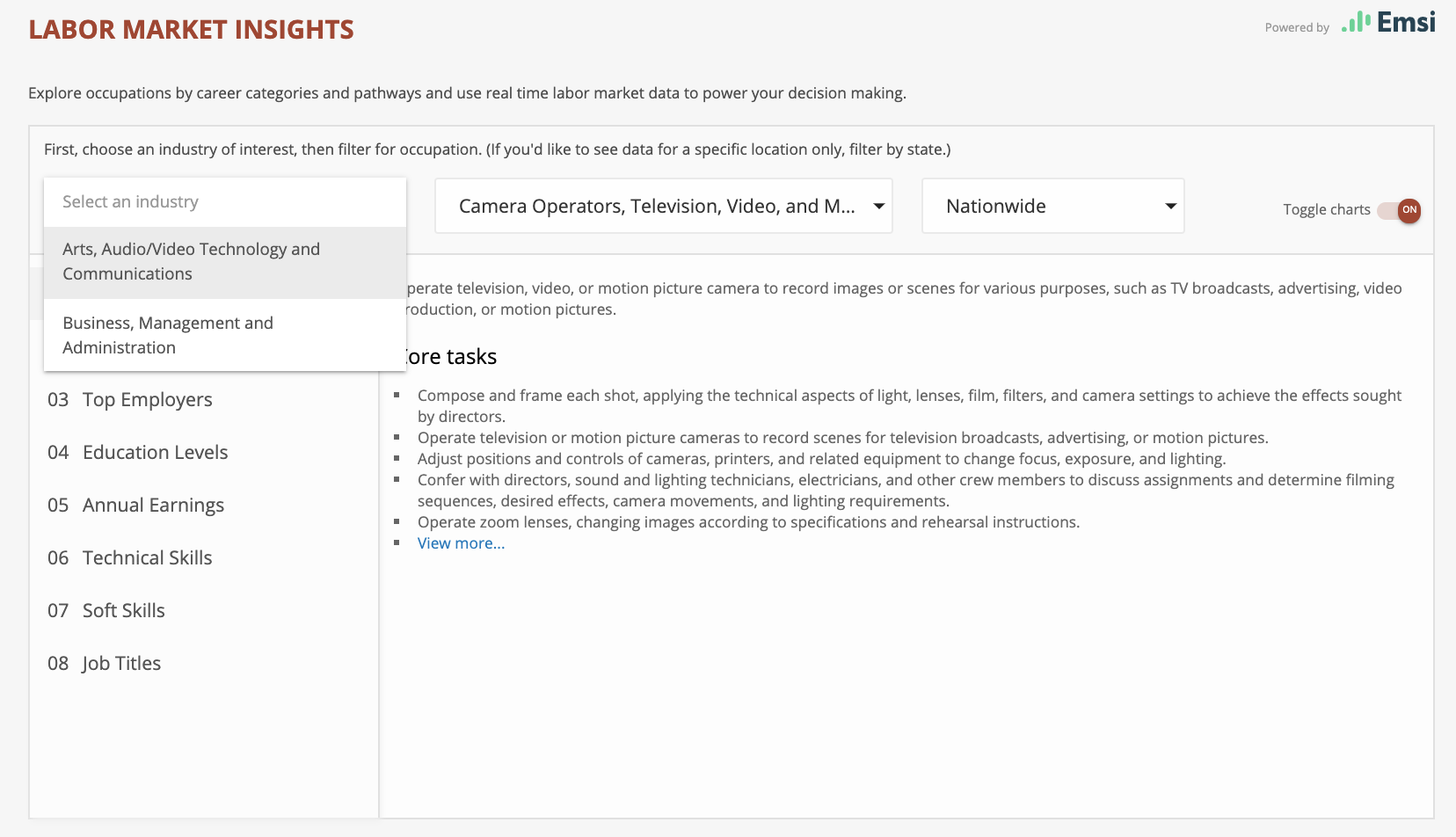Image resolution: width=1456 pixels, height=837 pixels.
Task: Click the View more... link
Action: [461, 543]
